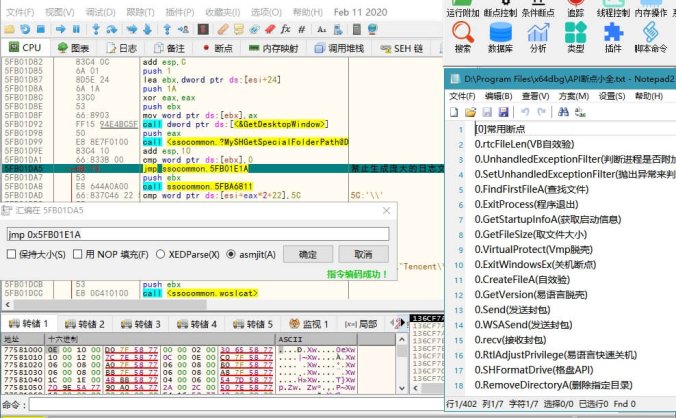The width and height of the screenshot is (676, 418).
Task: Switch to the 内存映射 tab
Action: (x=274, y=48)
